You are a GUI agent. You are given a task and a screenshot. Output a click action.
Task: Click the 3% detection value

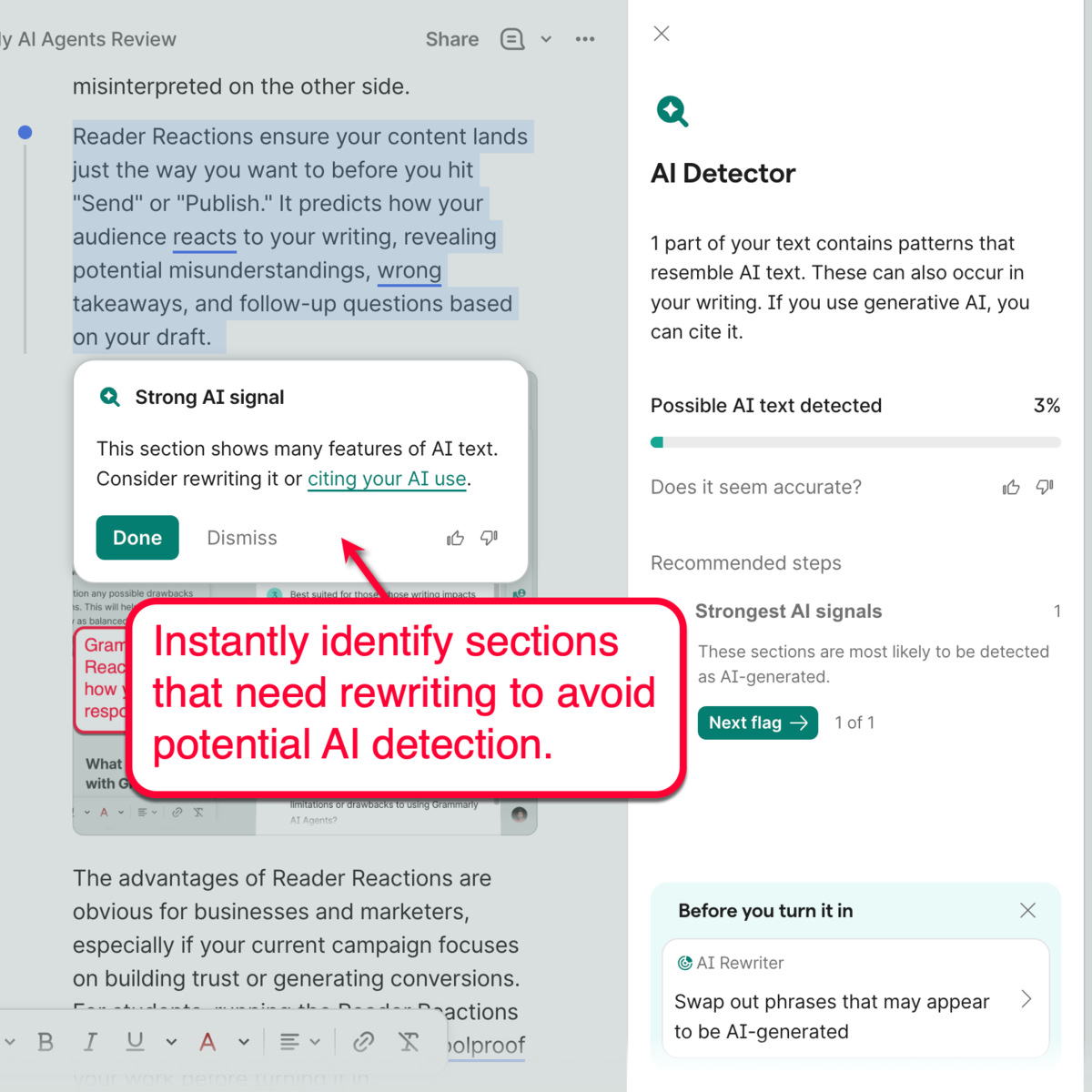pos(1047,406)
